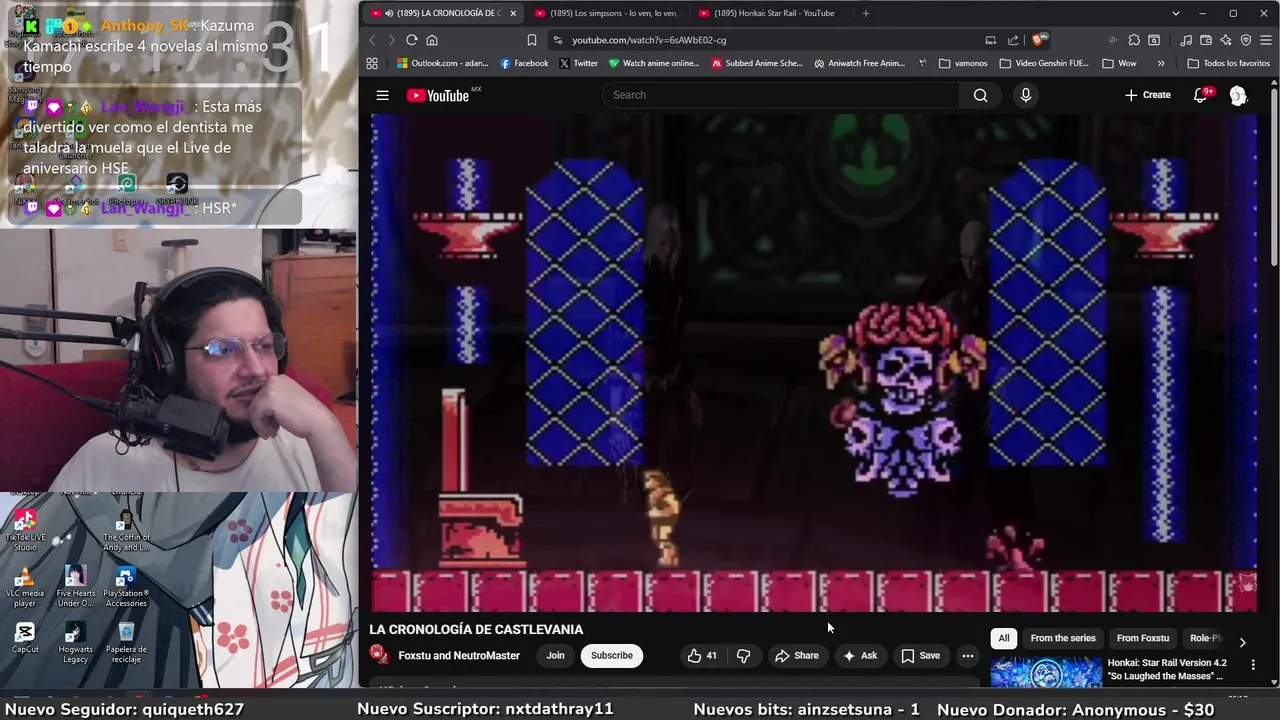Reload the page in the browser
1280x720 pixels.
(x=411, y=40)
